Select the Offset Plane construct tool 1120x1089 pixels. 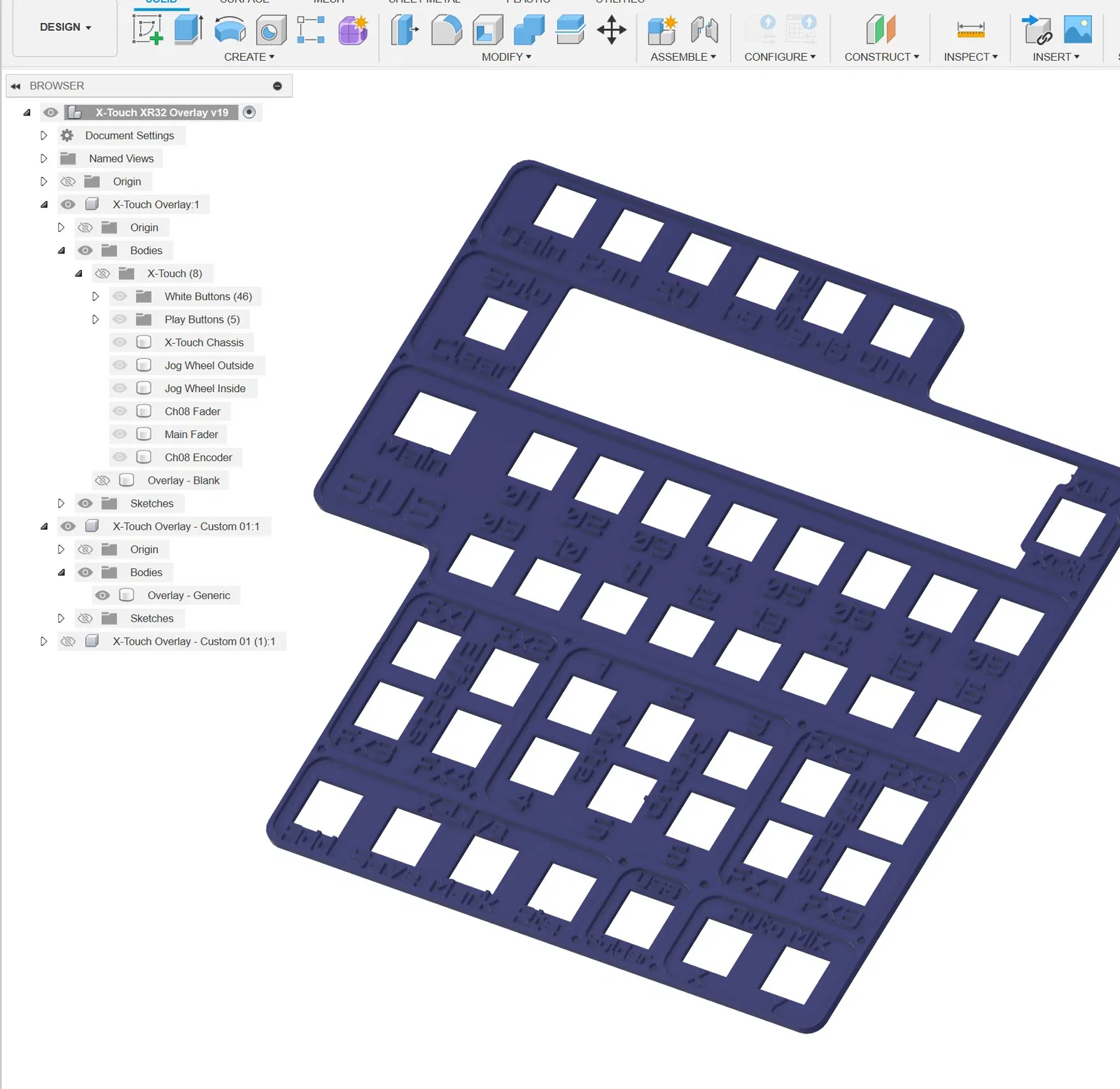coord(881,30)
